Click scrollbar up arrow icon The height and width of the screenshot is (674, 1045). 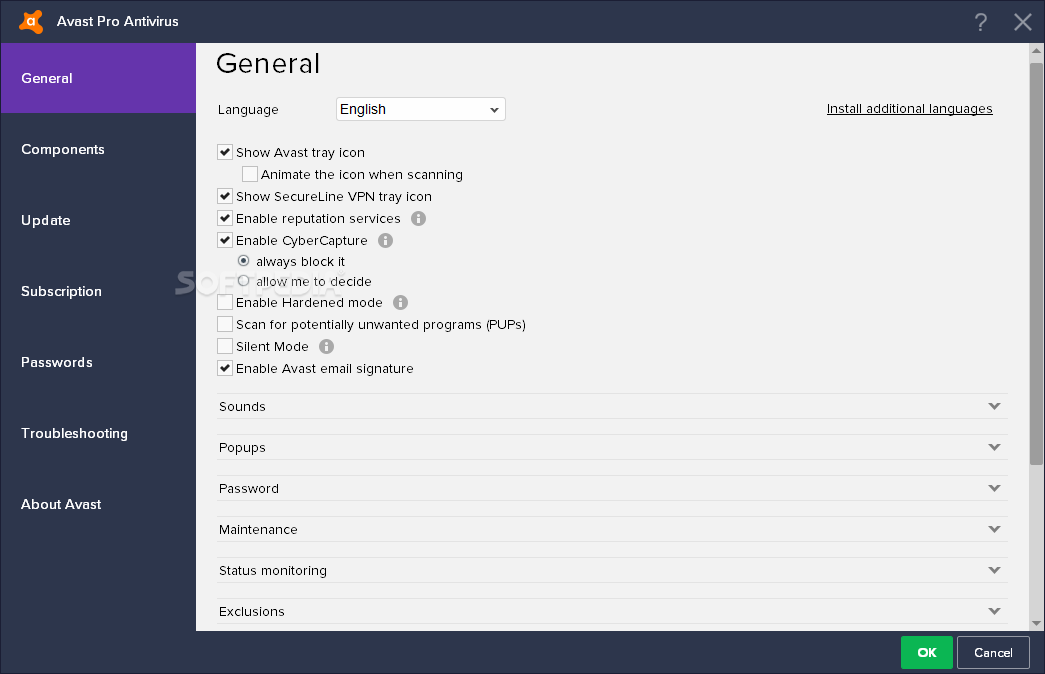(1036, 51)
